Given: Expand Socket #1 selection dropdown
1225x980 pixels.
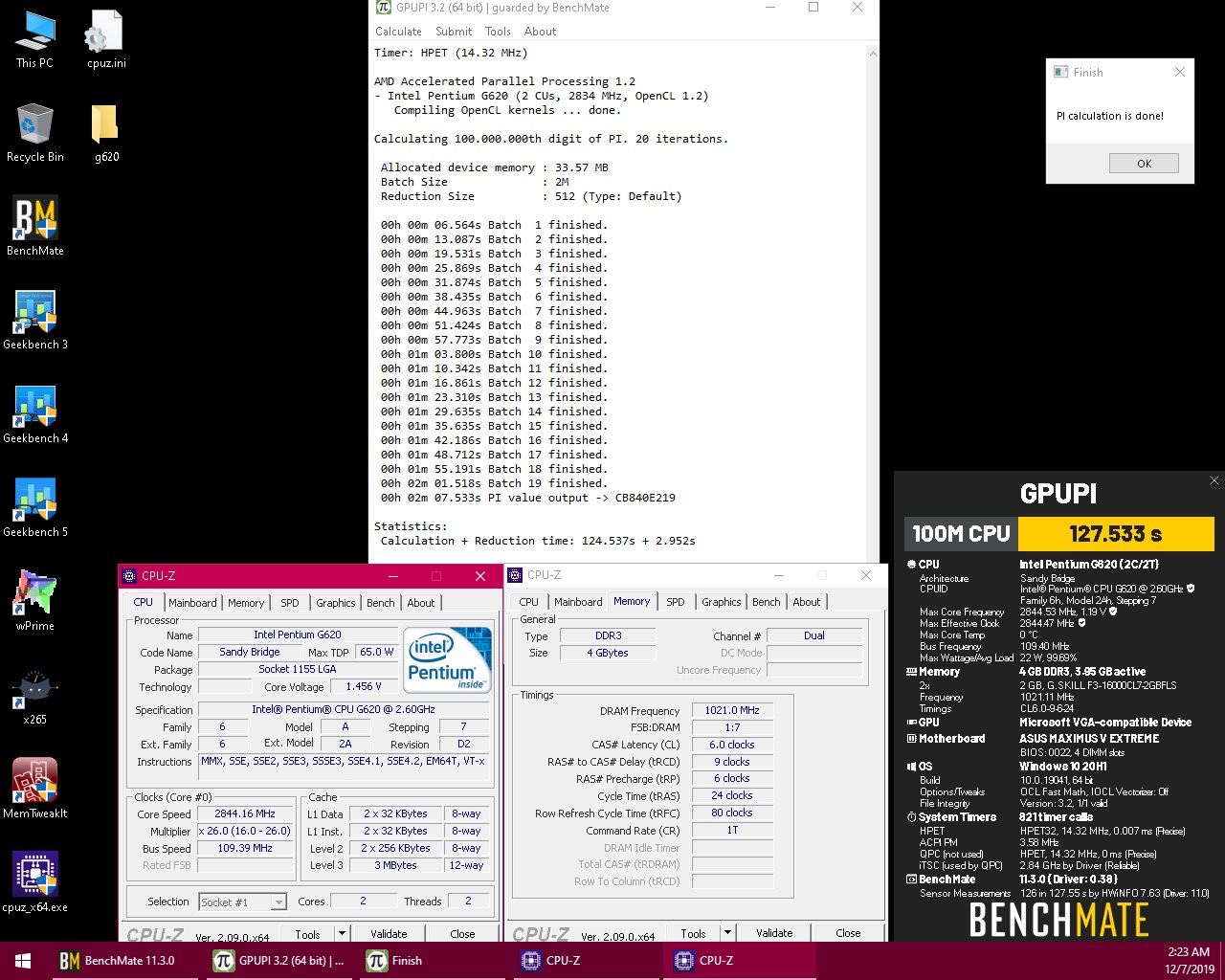Looking at the screenshot, I should pos(278,902).
